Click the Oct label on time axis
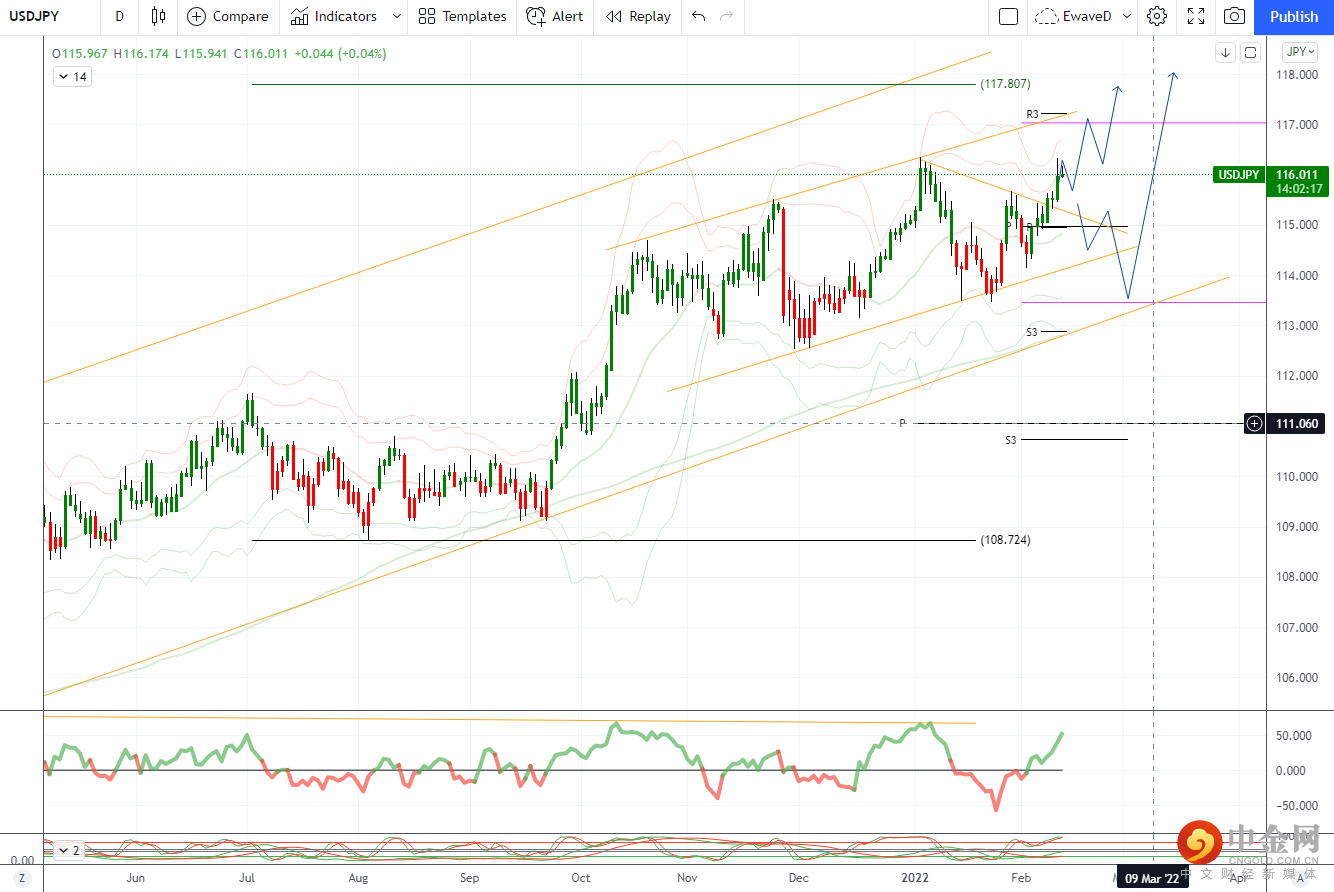The height and width of the screenshot is (892, 1334). click(580, 878)
